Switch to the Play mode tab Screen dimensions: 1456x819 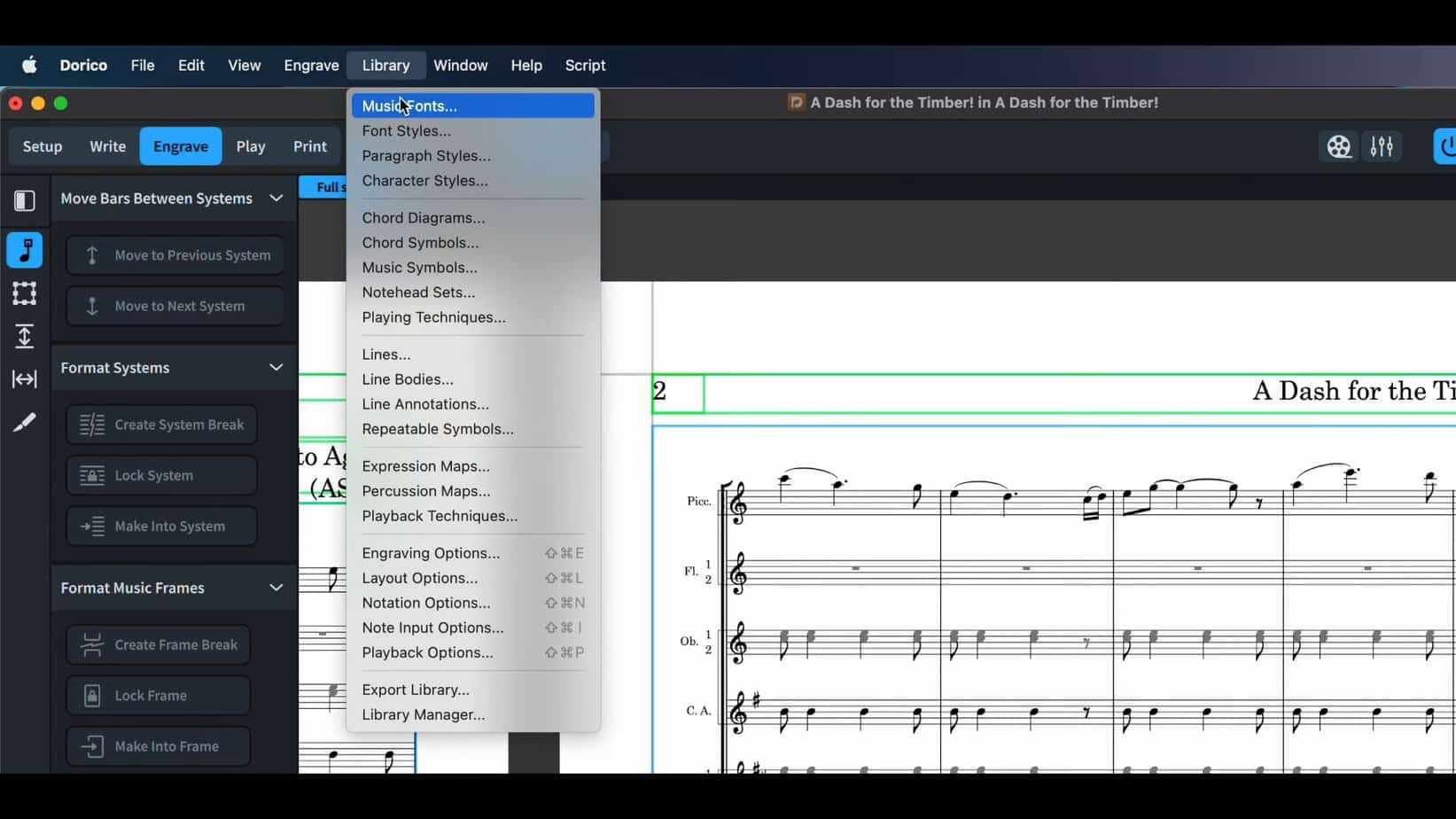click(x=251, y=146)
